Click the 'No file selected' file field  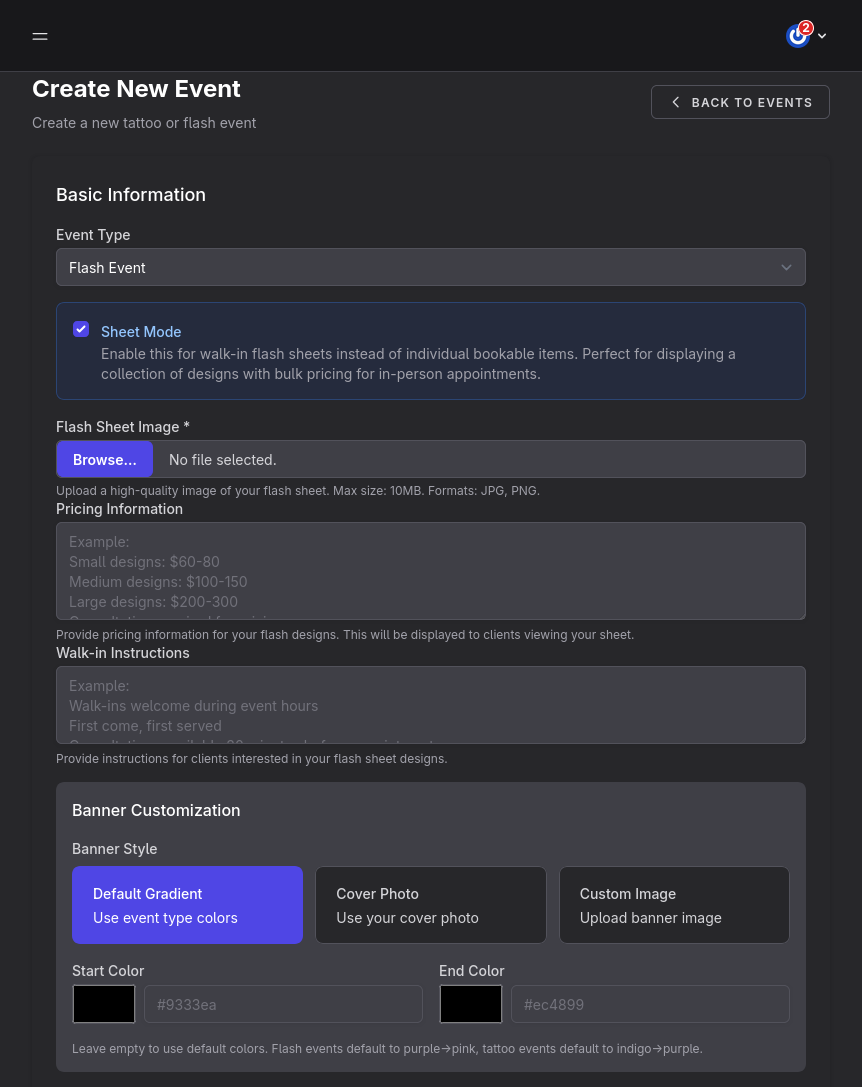click(x=478, y=459)
